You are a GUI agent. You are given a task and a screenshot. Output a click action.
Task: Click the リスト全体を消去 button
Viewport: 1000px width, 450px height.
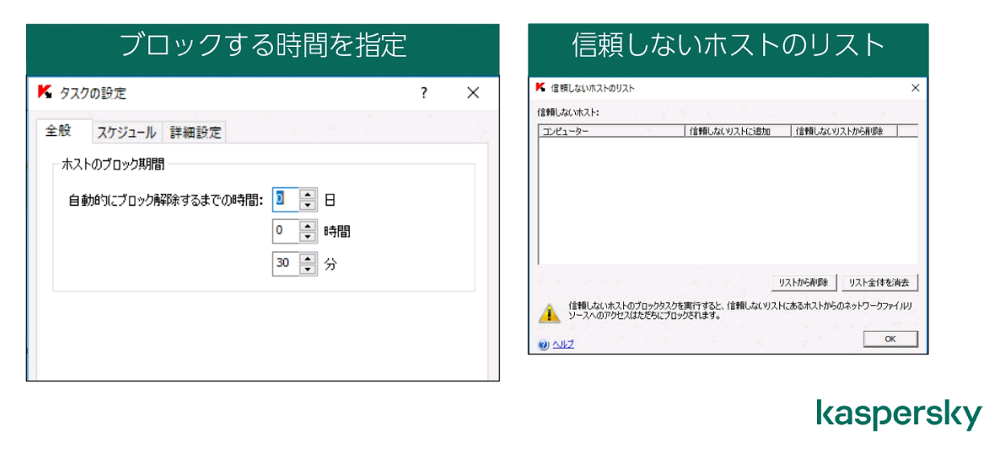click(x=879, y=282)
